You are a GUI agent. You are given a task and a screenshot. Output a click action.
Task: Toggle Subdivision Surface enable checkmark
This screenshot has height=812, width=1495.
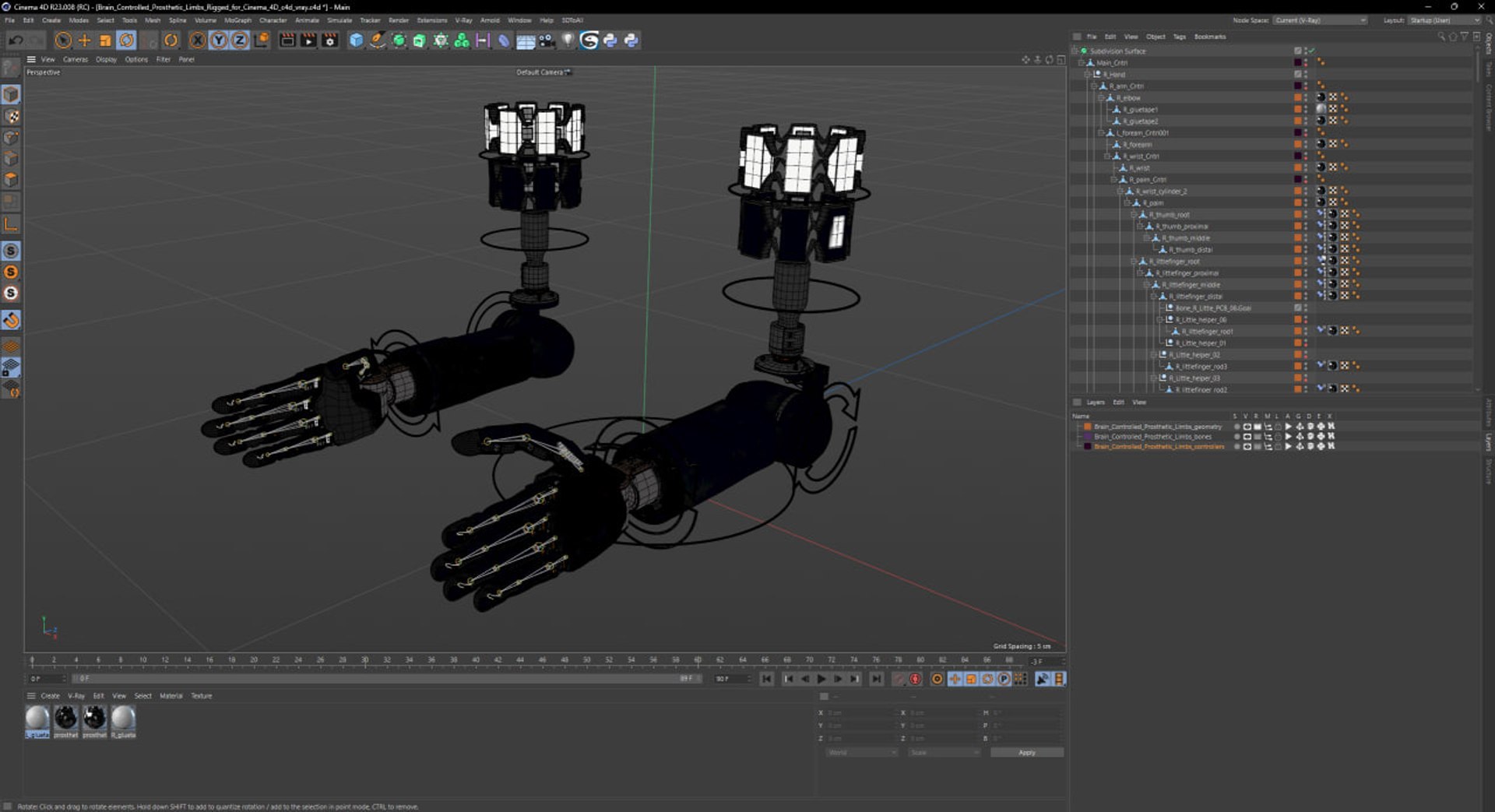1312,51
